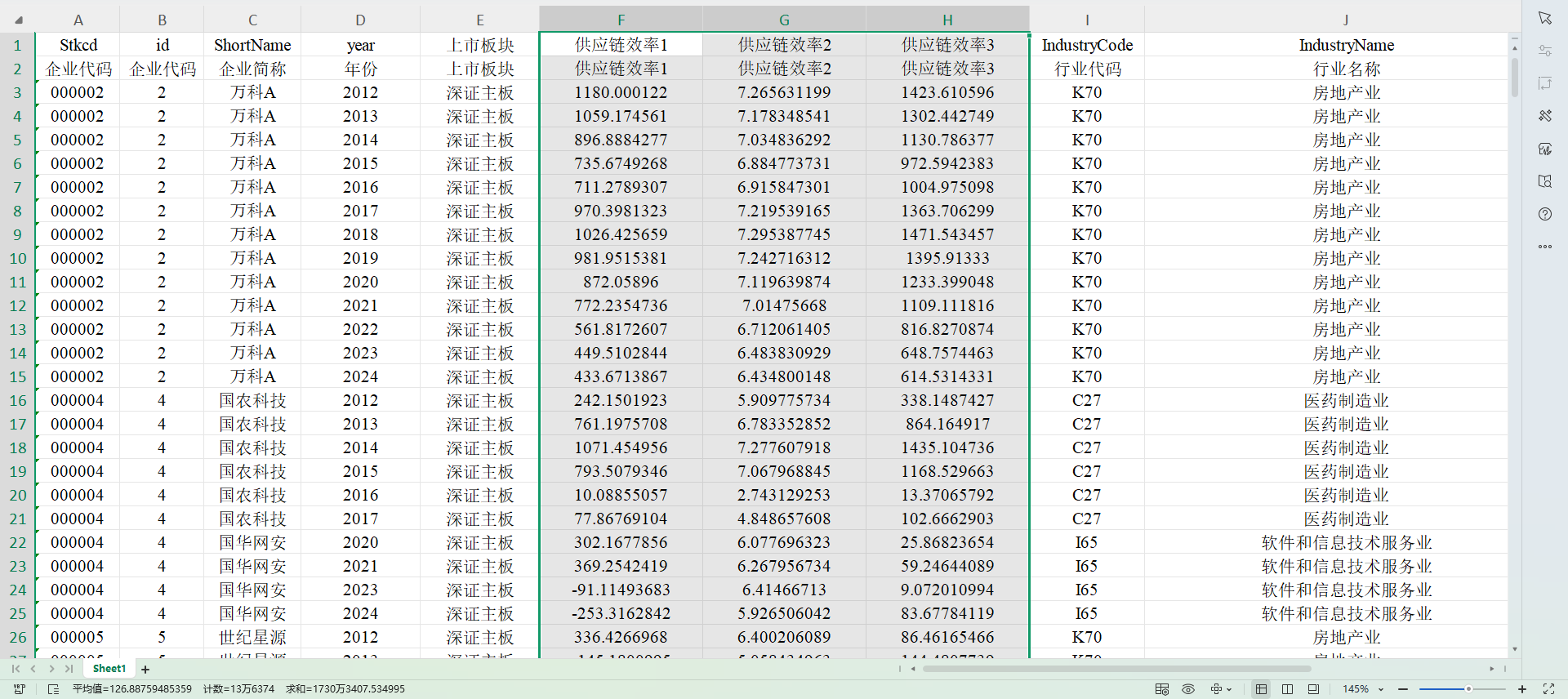Open the magic wand style tool in sidebar
This screenshot has width=1568, height=699.
(x=1544, y=116)
